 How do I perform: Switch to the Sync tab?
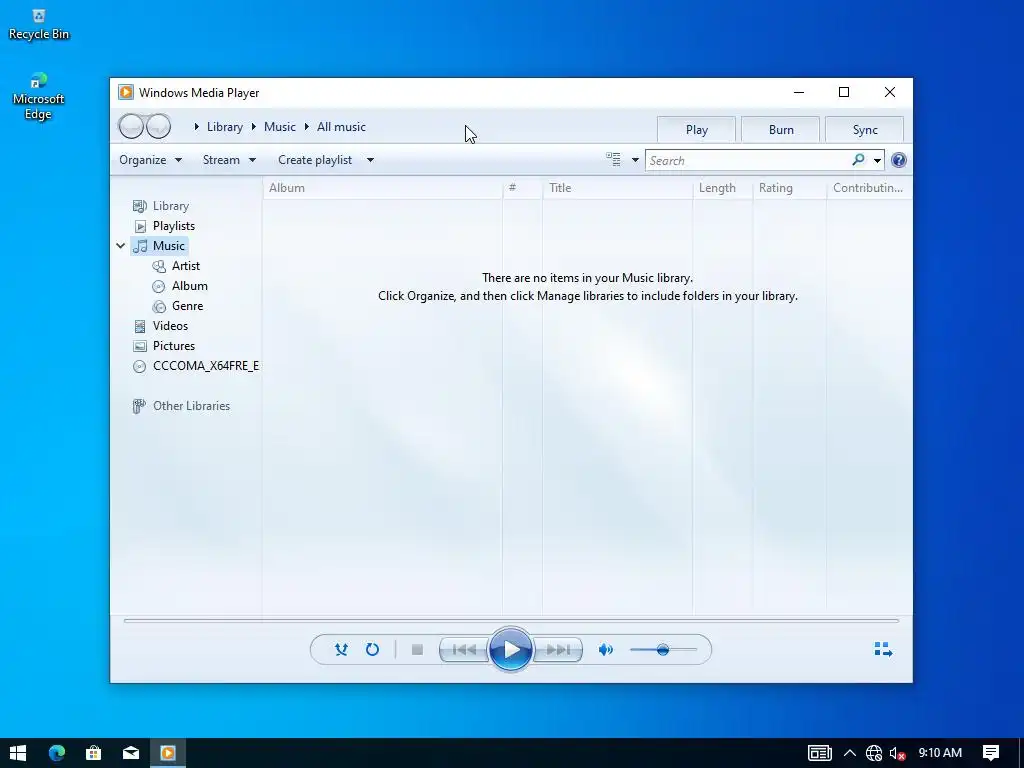coord(865,129)
